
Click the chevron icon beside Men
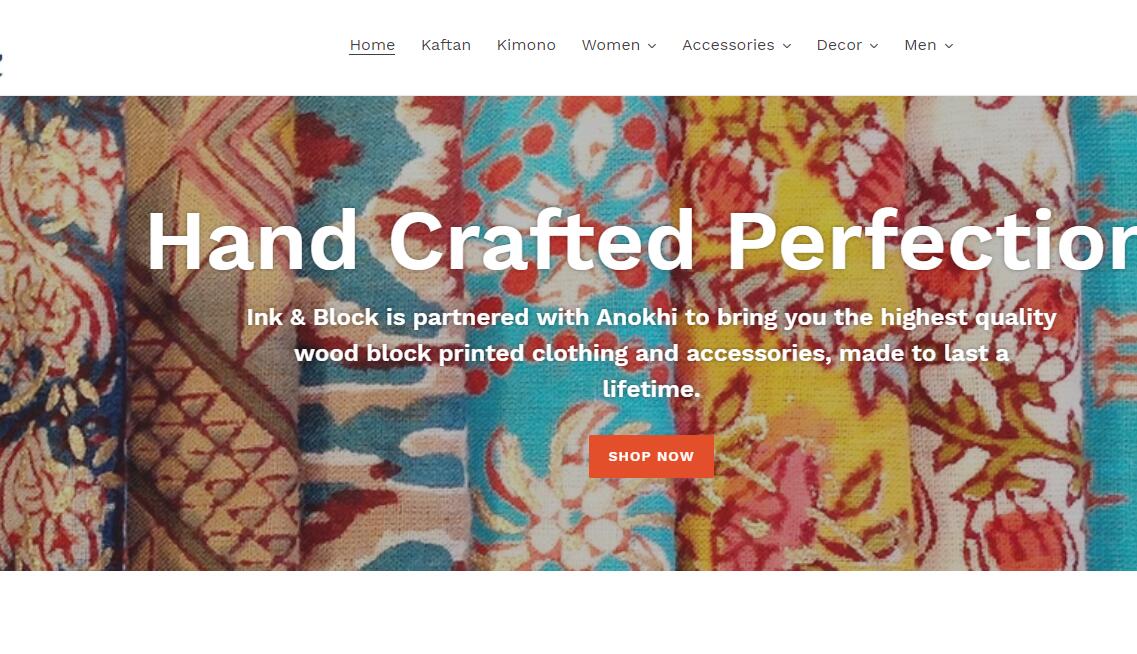pyautogui.click(x=948, y=46)
